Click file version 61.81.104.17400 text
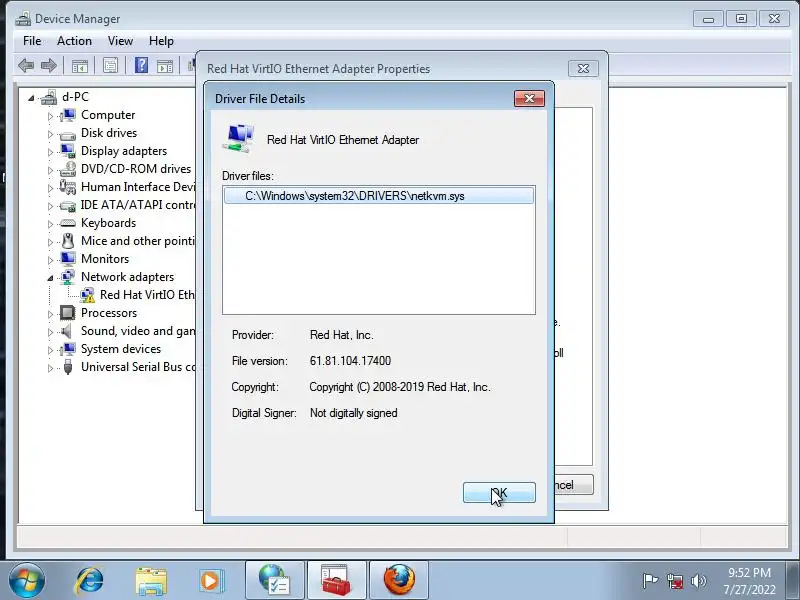 click(x=350, y=361)
